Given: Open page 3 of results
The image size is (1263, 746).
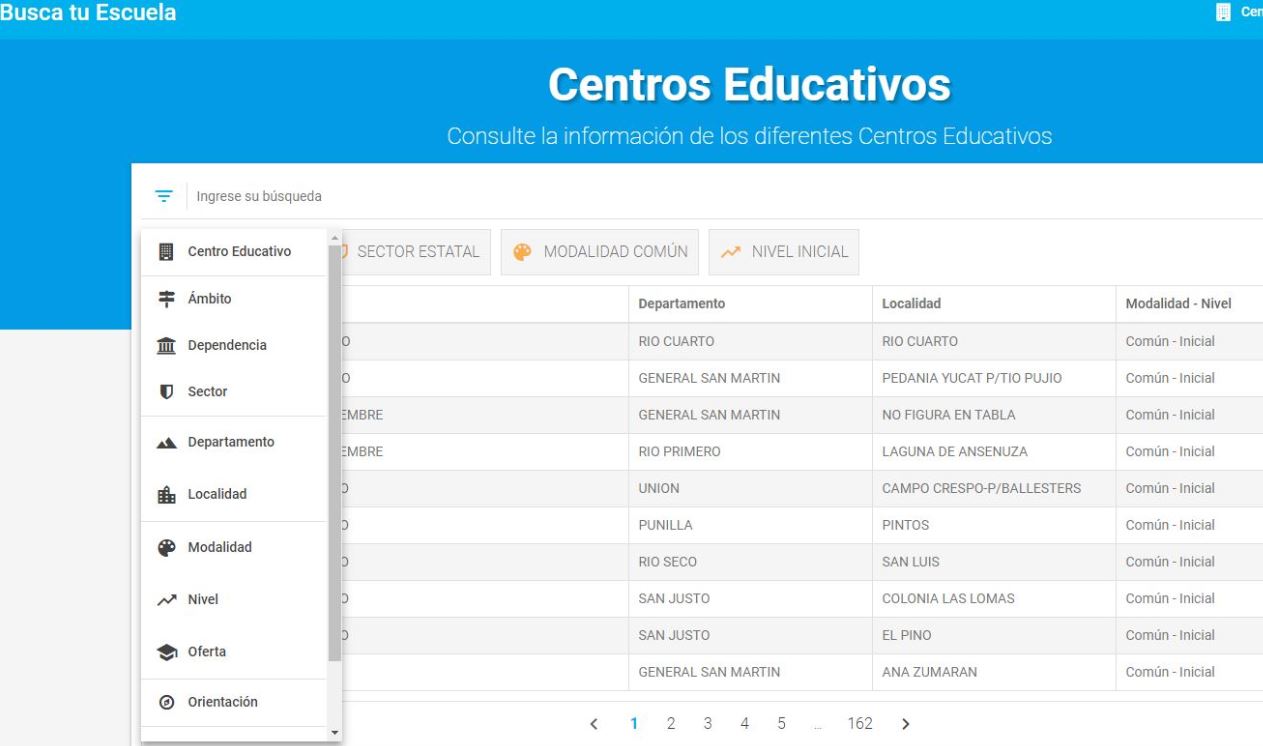Looking at the screenshot, I should [x=708, y=723].
